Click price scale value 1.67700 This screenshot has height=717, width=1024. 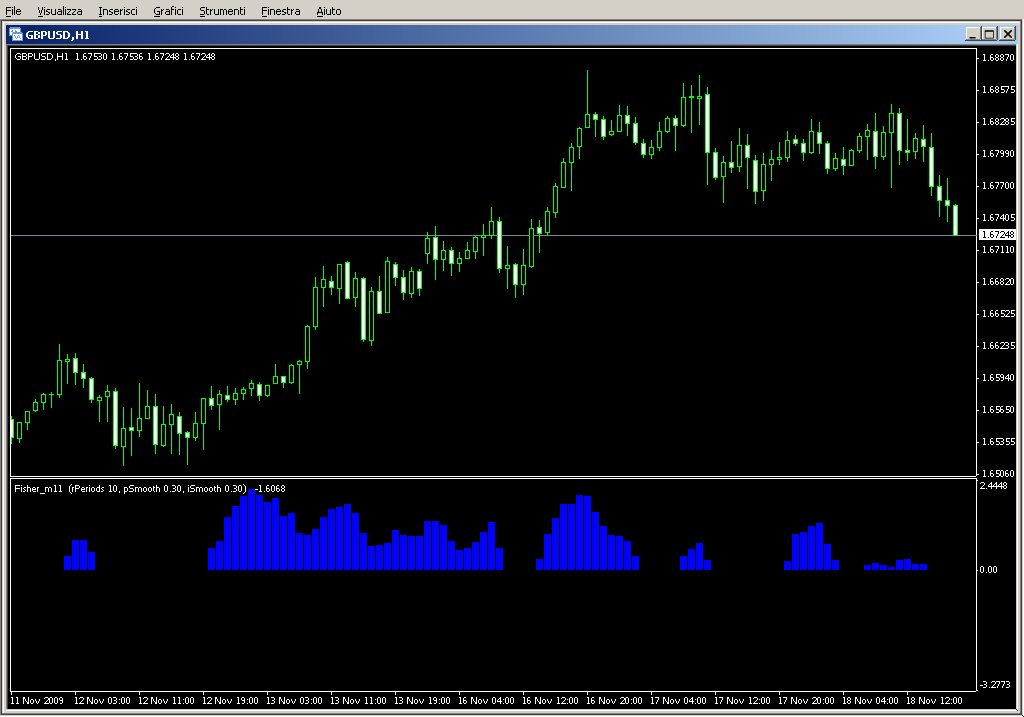click(x=999, y=185)
